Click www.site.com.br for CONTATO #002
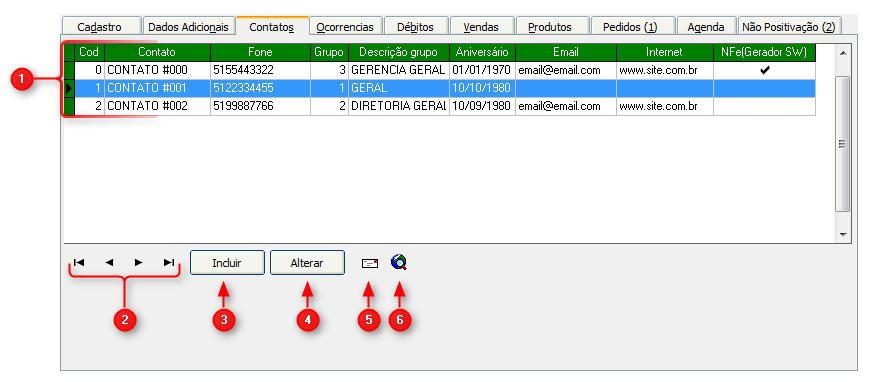This screenshot has width=869, height=382. [x=664, y=106]
